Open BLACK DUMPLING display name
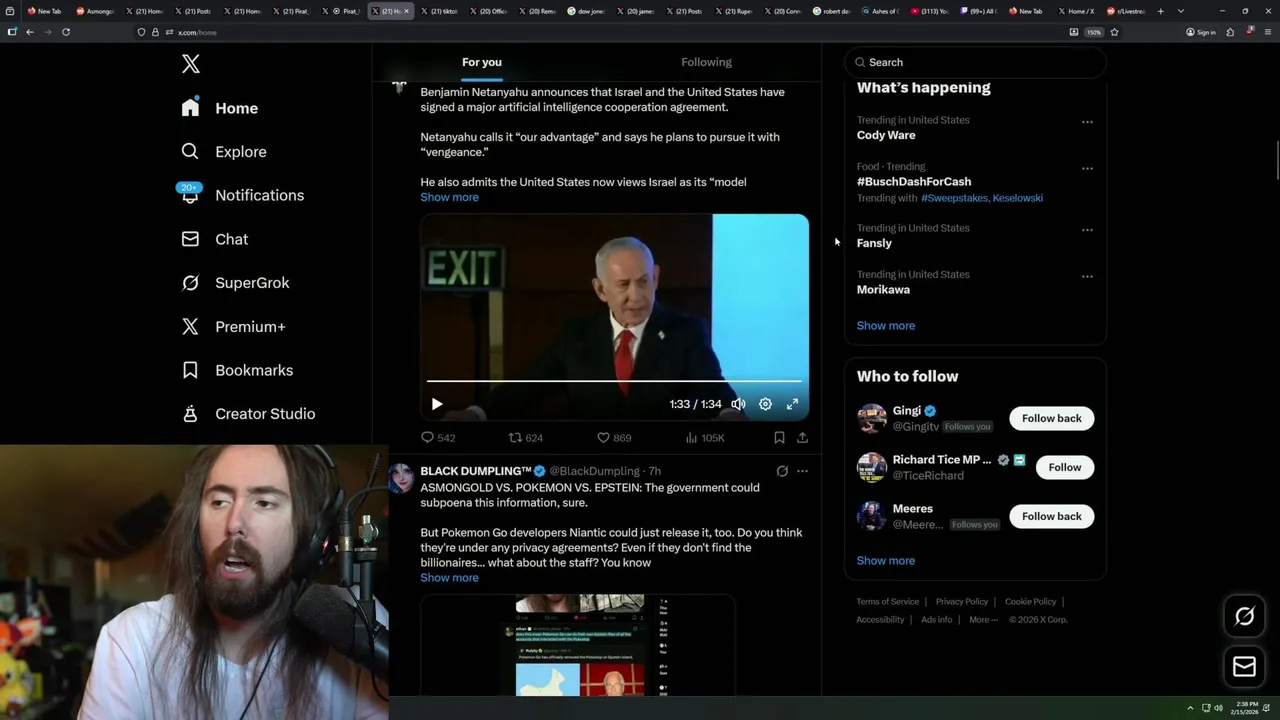The width and height of the screenshot is (1280, 720). point(475,471)
